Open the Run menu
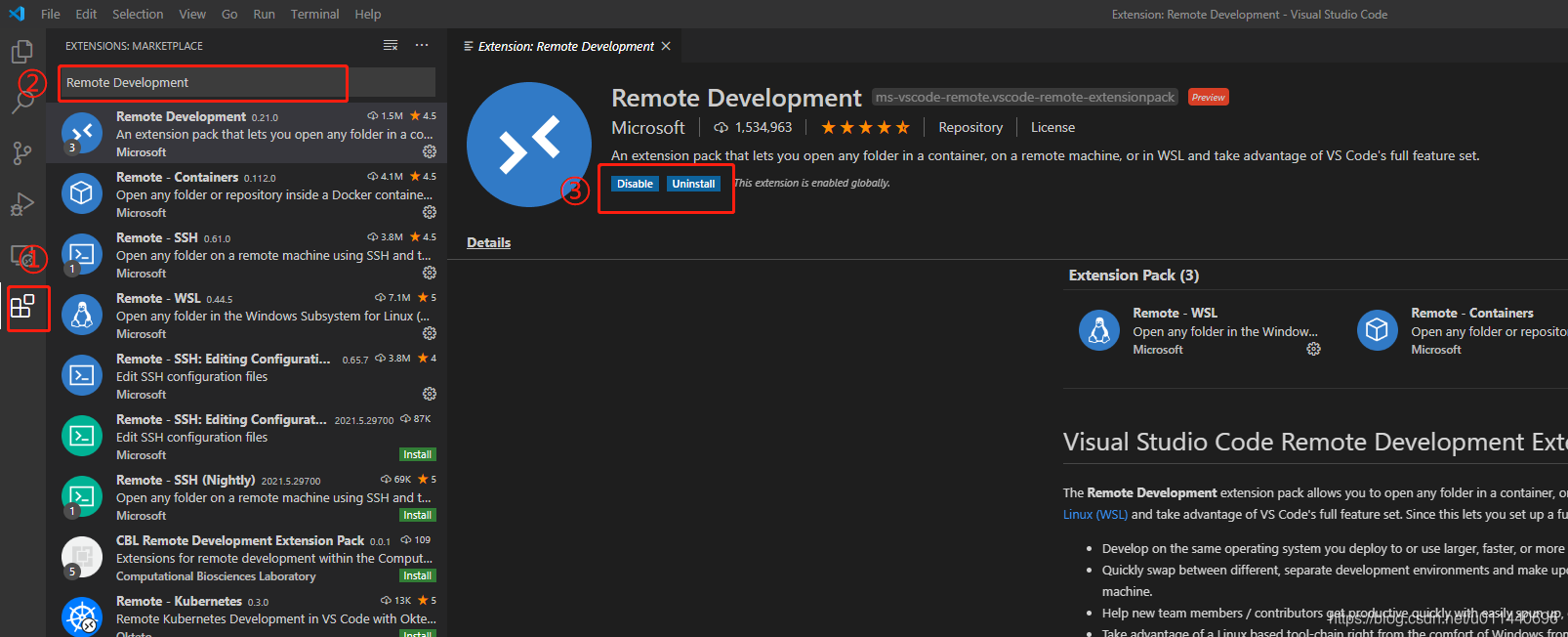 coord(264,14)
